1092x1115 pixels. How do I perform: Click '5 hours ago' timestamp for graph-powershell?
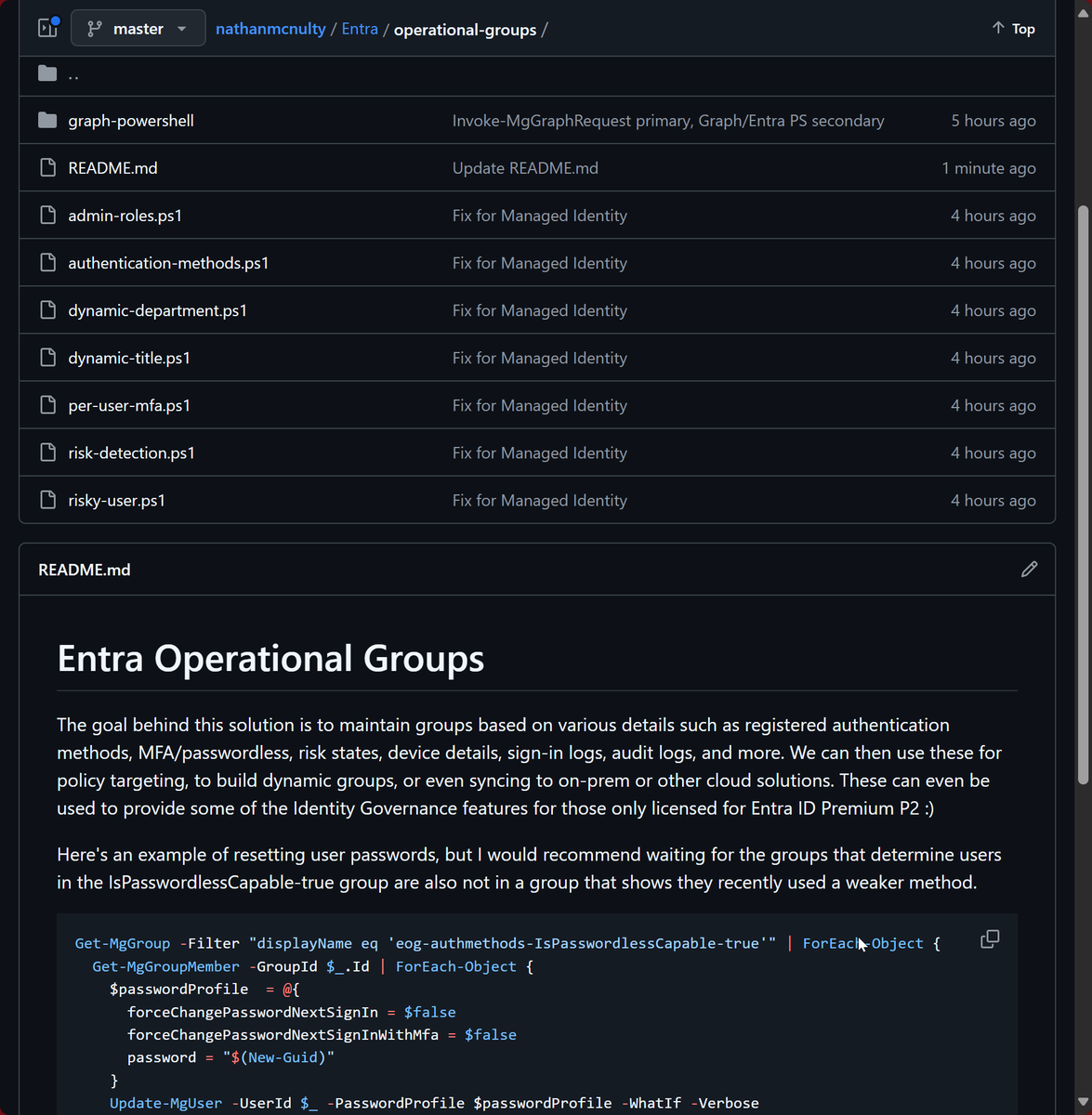(993, 121)
